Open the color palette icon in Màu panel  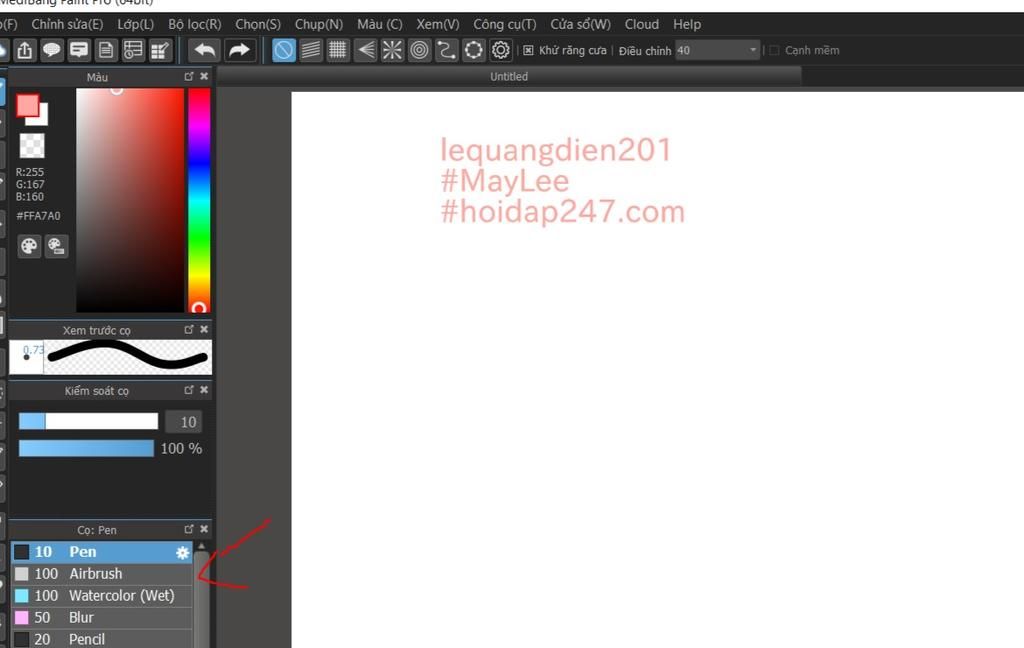(x=29, y=246)
